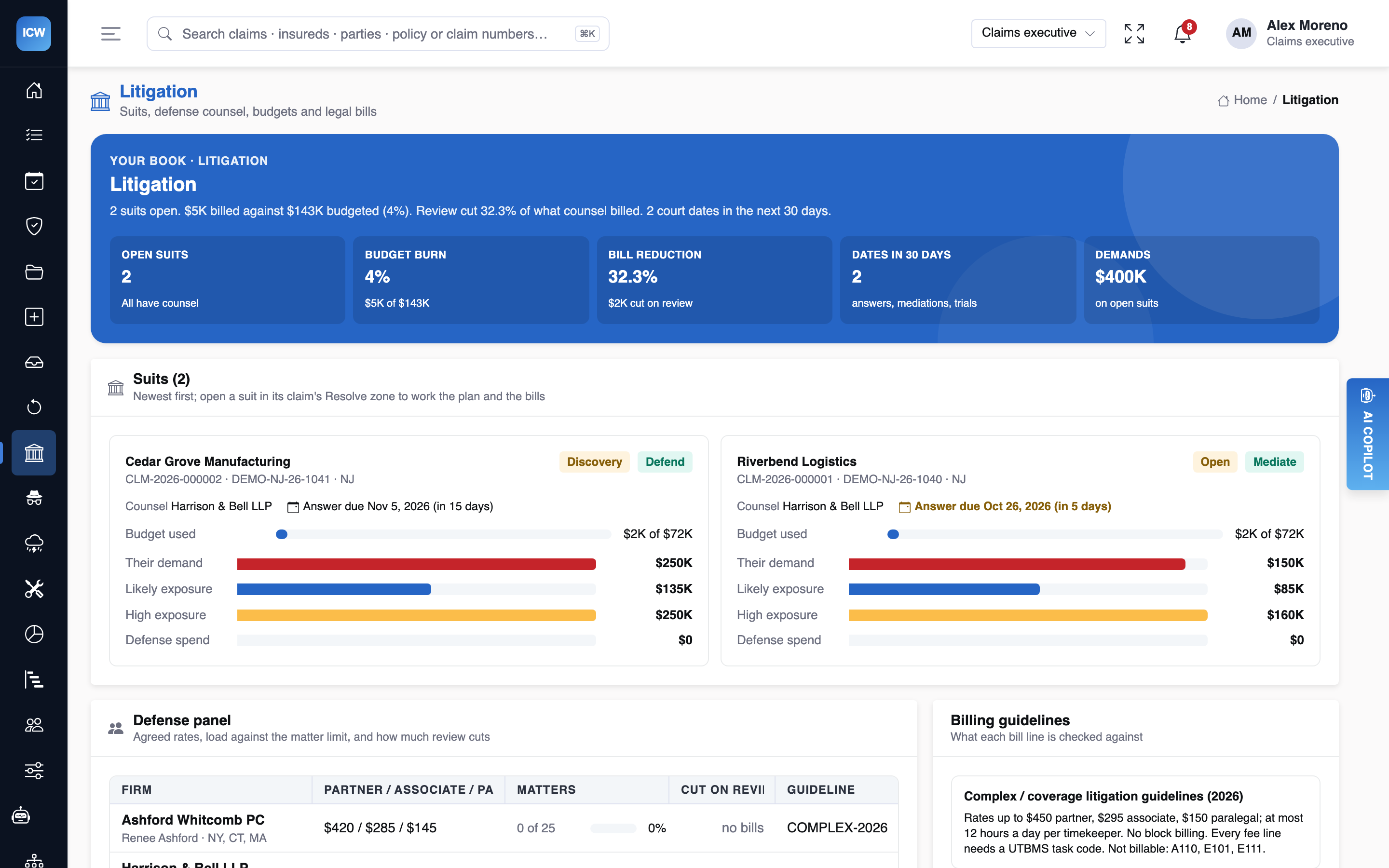
Task: Toggle the hamburger menu icon
Action: (x=111, y=34)
